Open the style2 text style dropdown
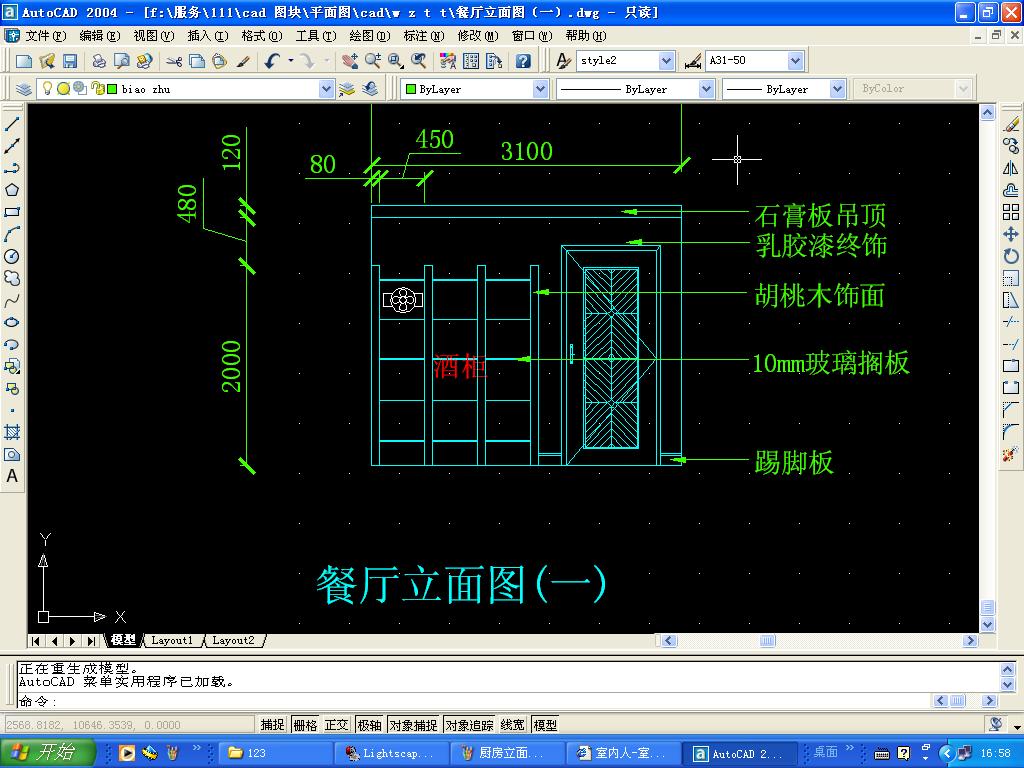 tap(666, 61)
